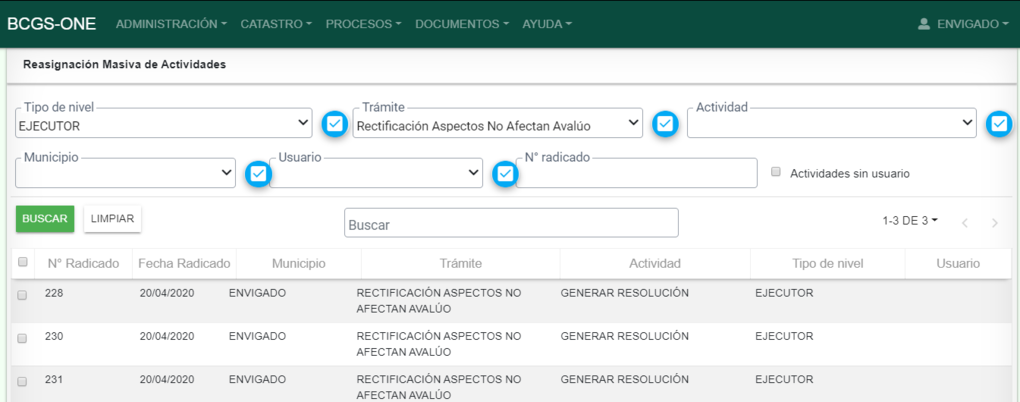Go to next results page arrow
This screenshot has height=402, width=1020.
994,223
